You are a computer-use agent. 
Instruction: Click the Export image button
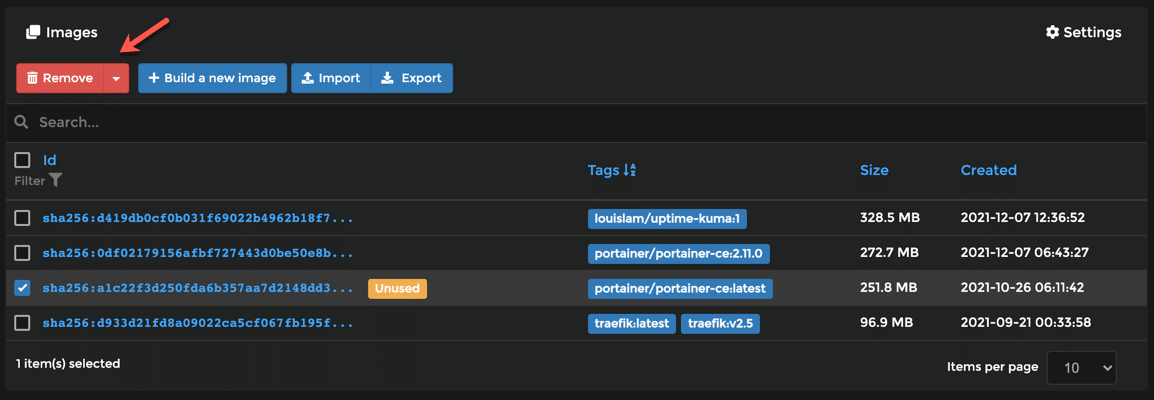pos(412,78)
